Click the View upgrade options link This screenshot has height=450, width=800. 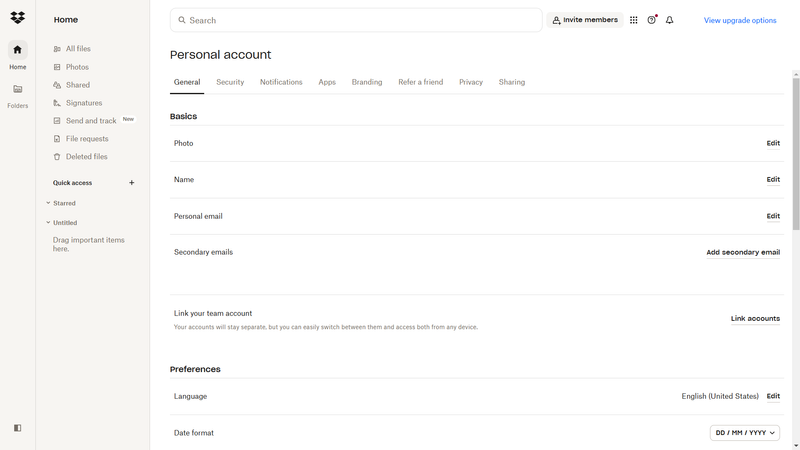(740, 20)
